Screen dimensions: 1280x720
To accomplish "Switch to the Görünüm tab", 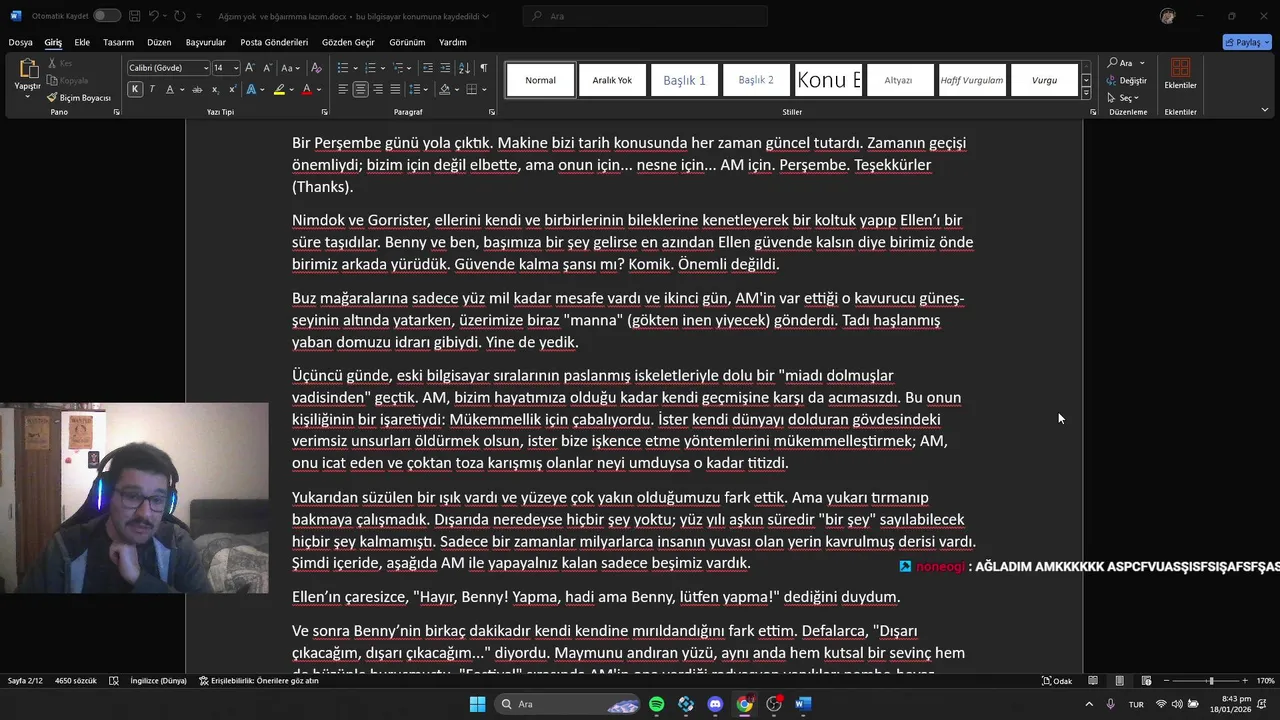I will 407,42.
